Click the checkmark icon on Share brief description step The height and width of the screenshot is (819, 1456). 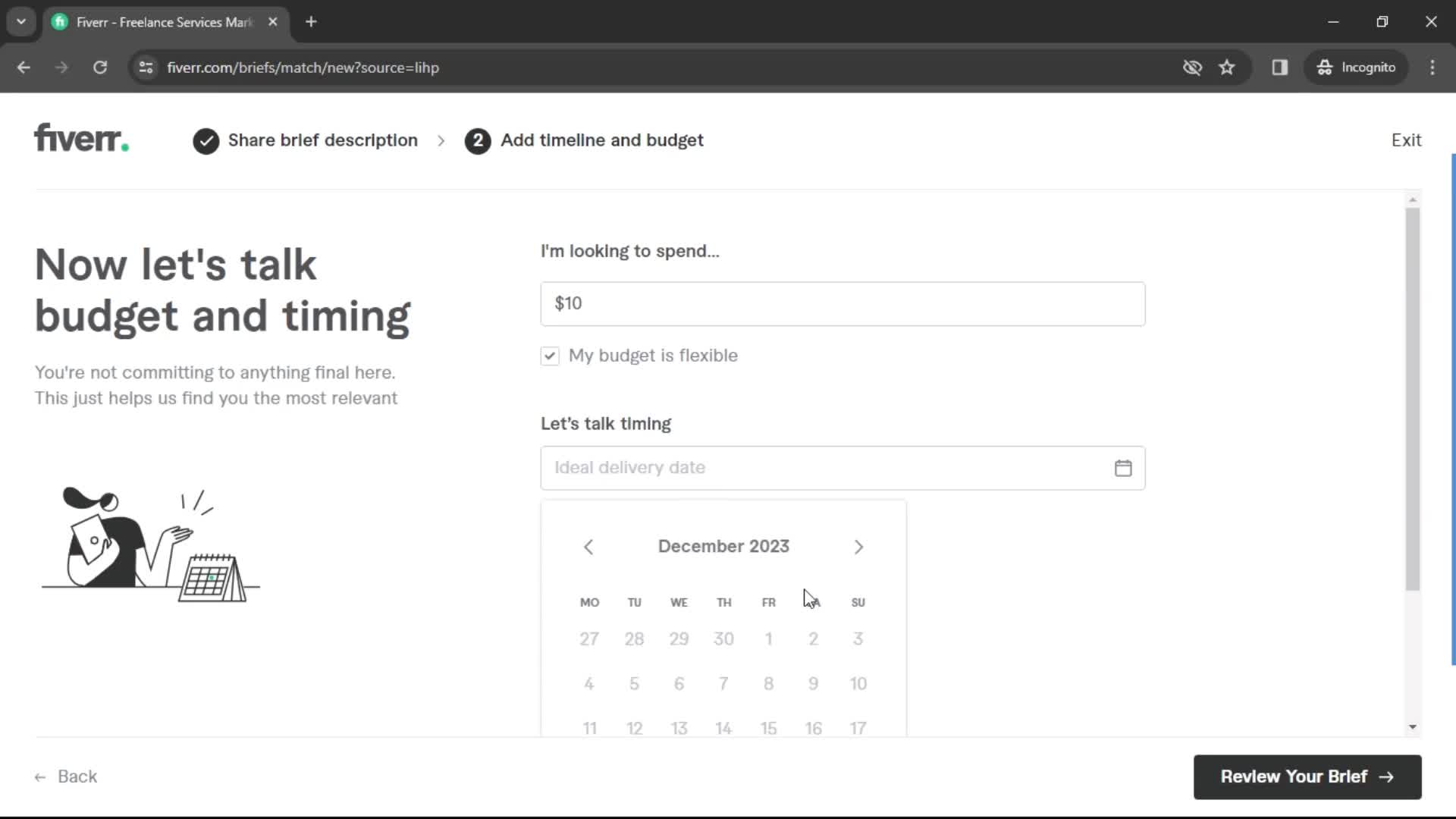pyautogui.click(x=206, y=140)
